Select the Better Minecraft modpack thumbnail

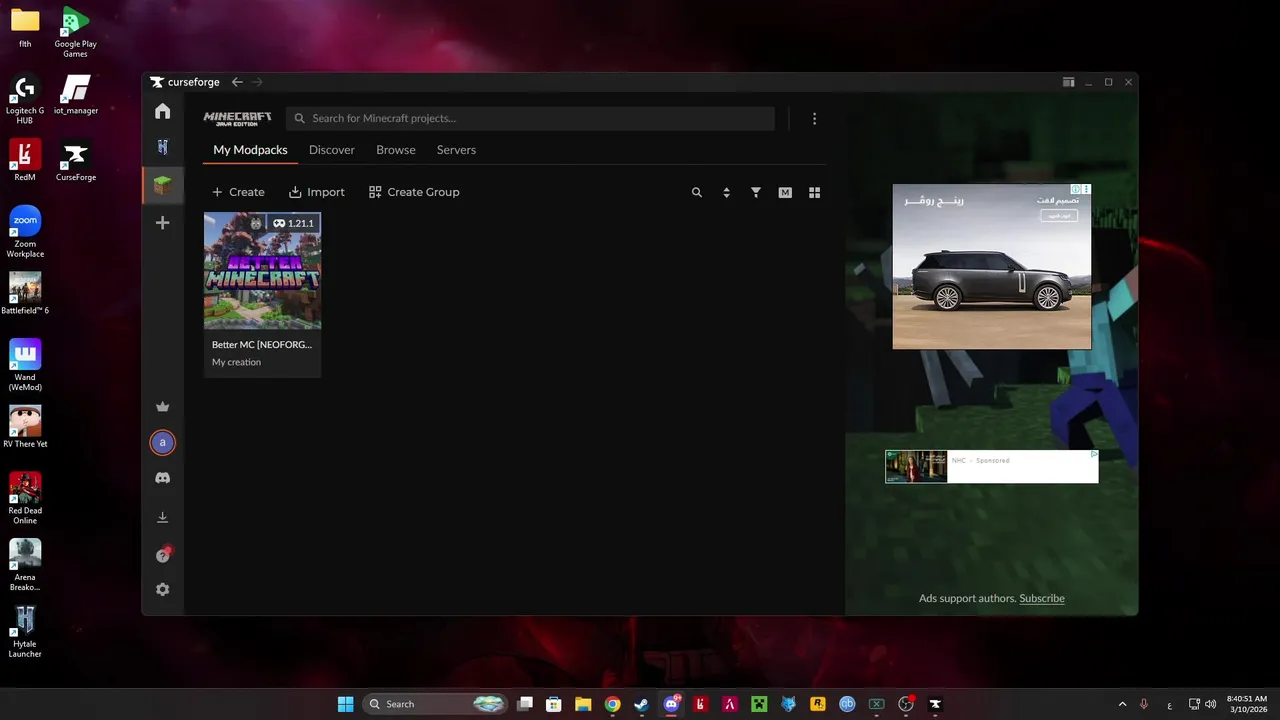262,270
